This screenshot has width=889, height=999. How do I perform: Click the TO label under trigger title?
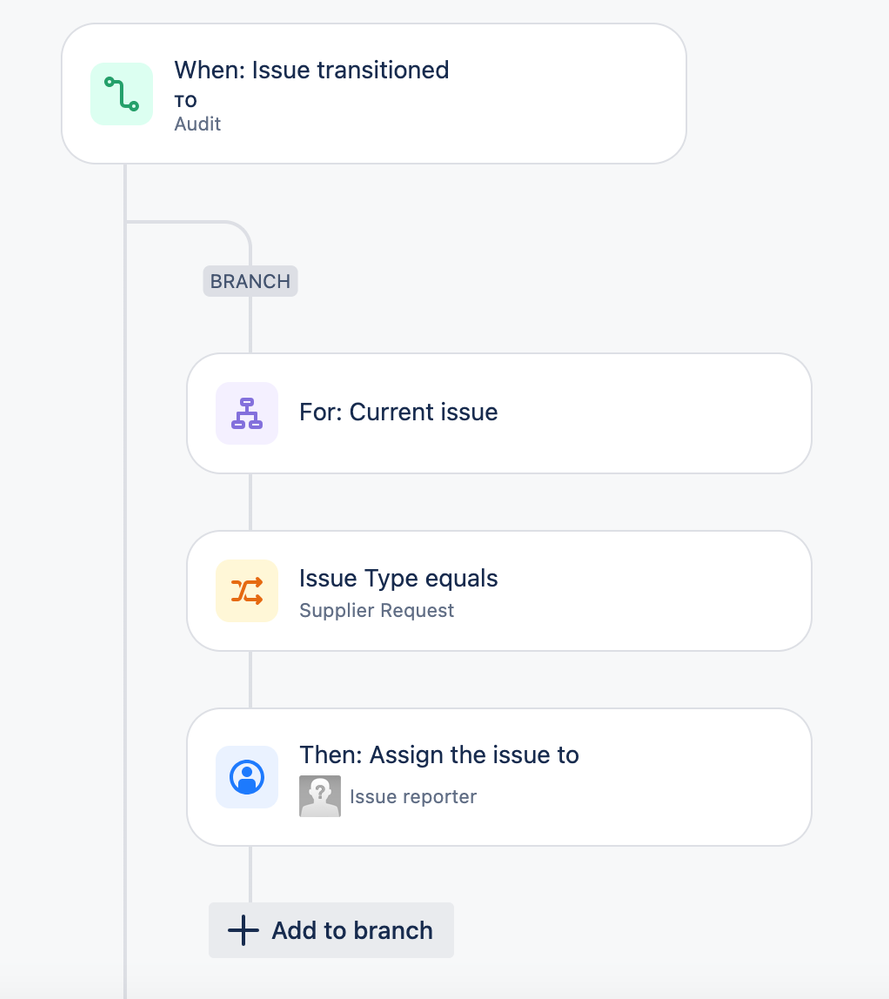pos(185,101)
